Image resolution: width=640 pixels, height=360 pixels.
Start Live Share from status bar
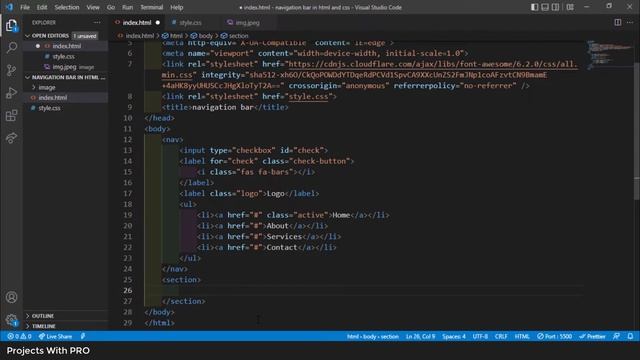[55, 336]
